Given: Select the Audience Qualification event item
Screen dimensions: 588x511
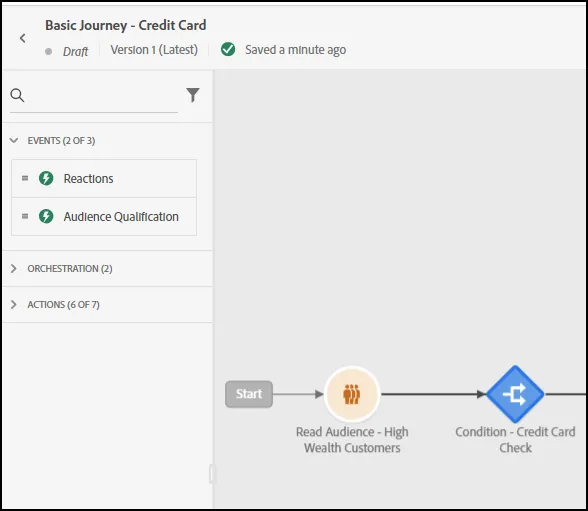Looking at the screenshot, I should pos(104,217).
